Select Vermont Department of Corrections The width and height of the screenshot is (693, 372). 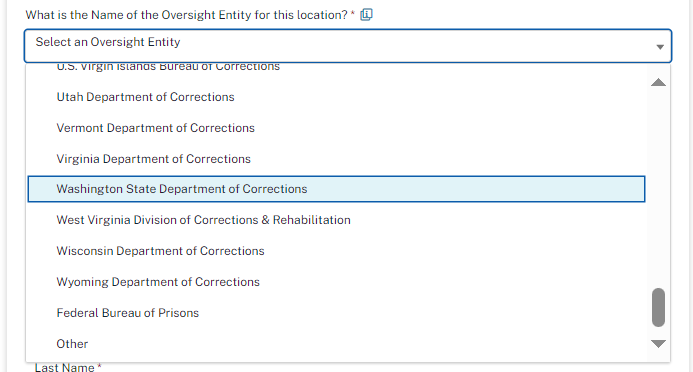336,128
